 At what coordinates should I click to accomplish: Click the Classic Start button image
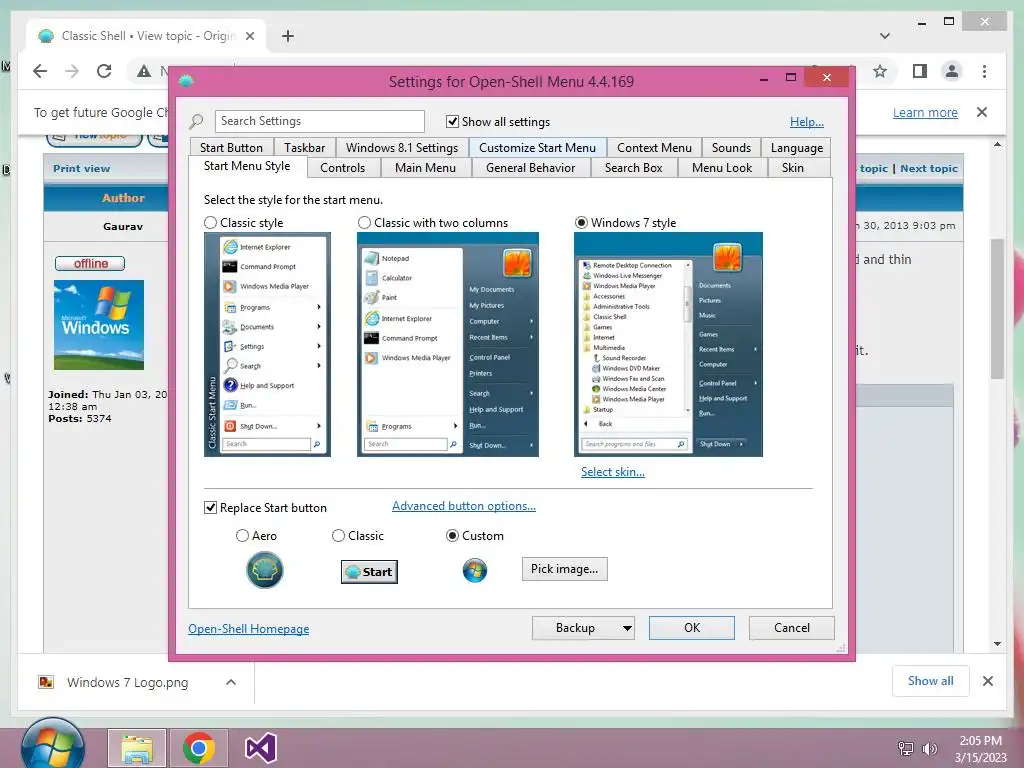coord(370,571)
